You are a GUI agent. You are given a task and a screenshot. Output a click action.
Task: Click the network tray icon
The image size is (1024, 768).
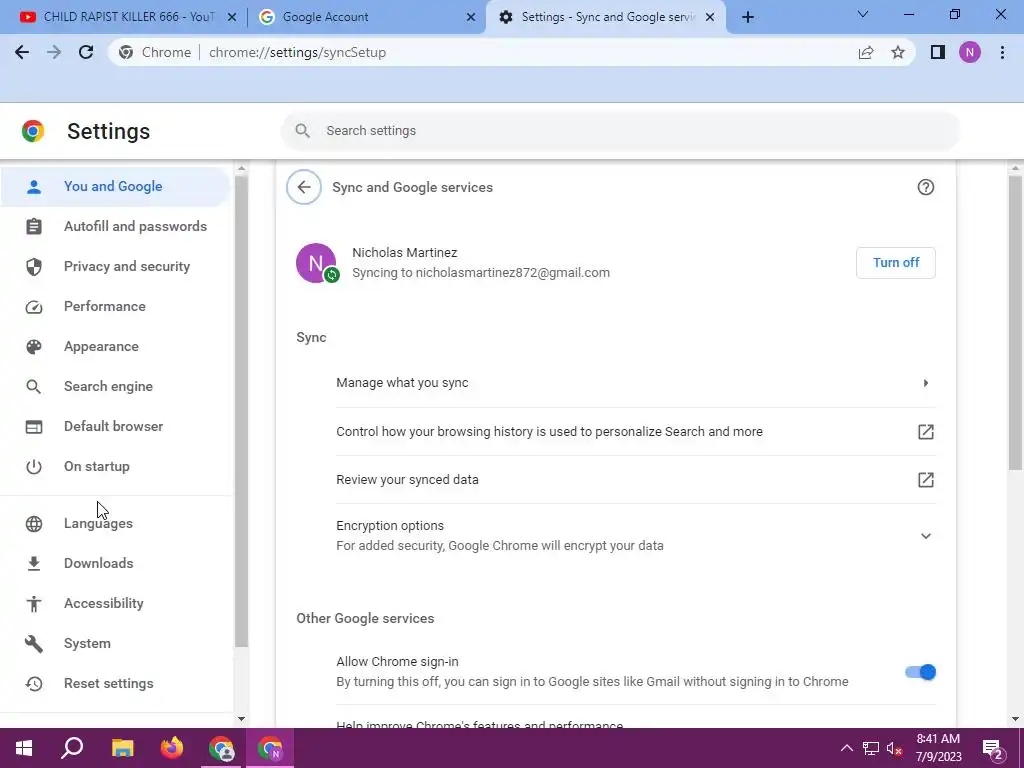(871, 748)
